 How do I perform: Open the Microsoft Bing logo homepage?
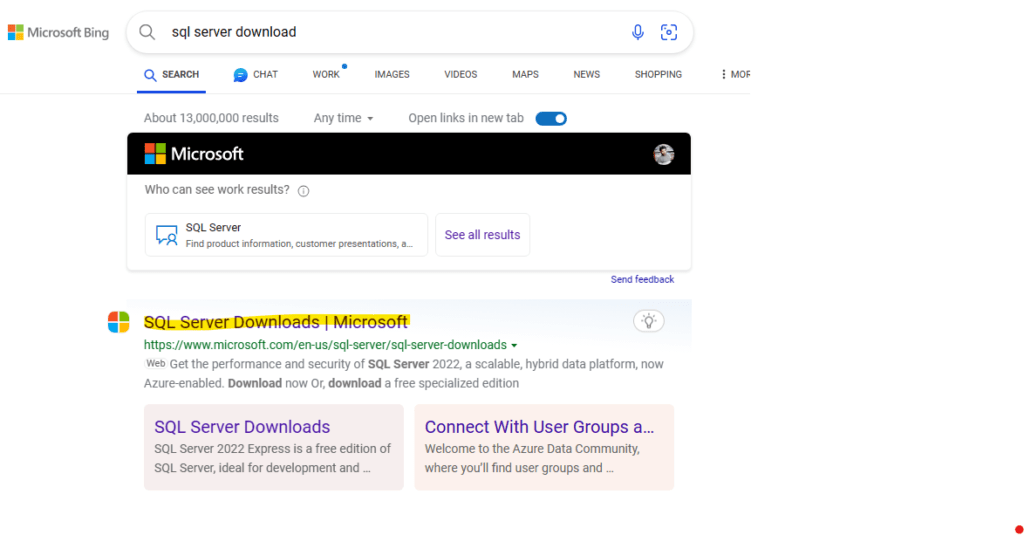[58, 32]
